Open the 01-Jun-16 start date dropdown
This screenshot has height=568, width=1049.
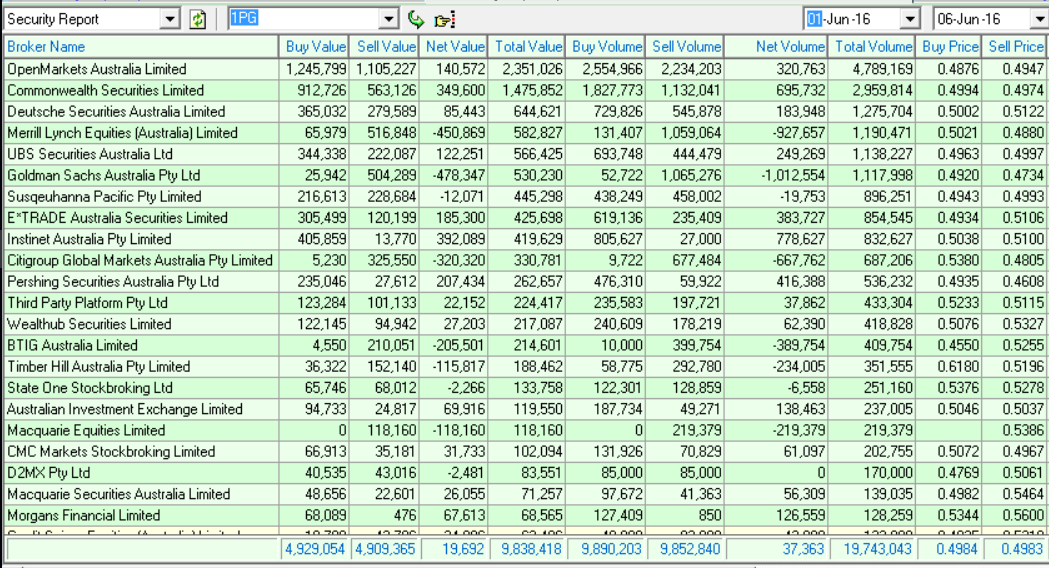click(x=910, y=19)
